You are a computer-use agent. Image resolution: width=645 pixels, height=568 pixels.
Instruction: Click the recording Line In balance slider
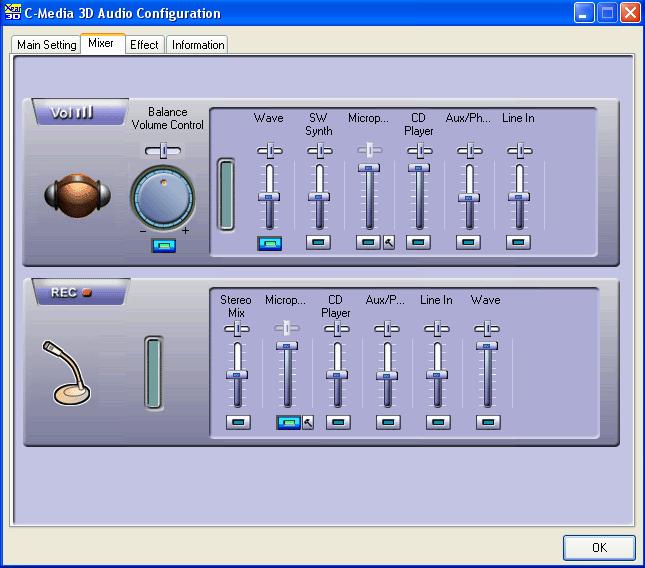pyautogui.click(x=437, y=329)
